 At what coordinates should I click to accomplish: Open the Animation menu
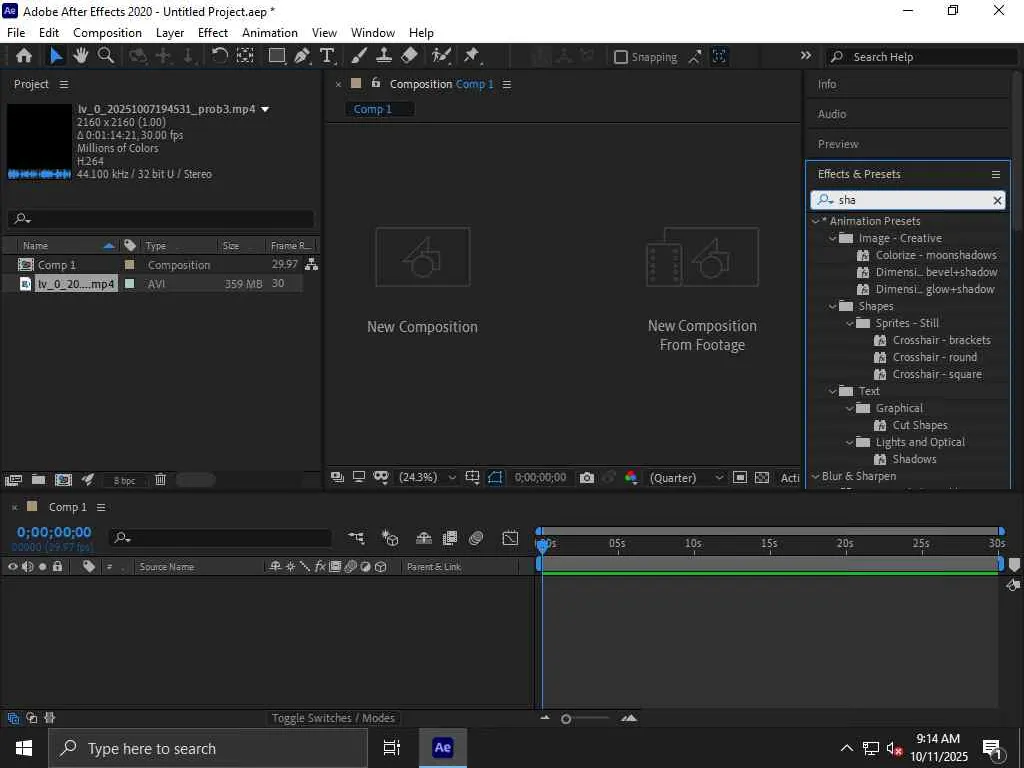tap(270, 33)
